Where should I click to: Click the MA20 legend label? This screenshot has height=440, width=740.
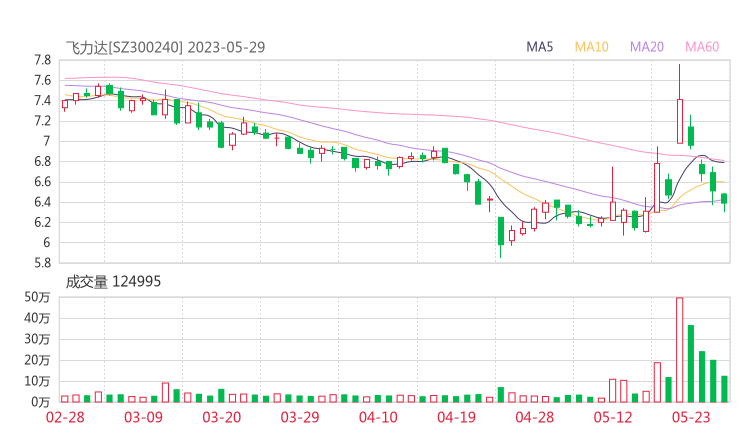[647, 47]
